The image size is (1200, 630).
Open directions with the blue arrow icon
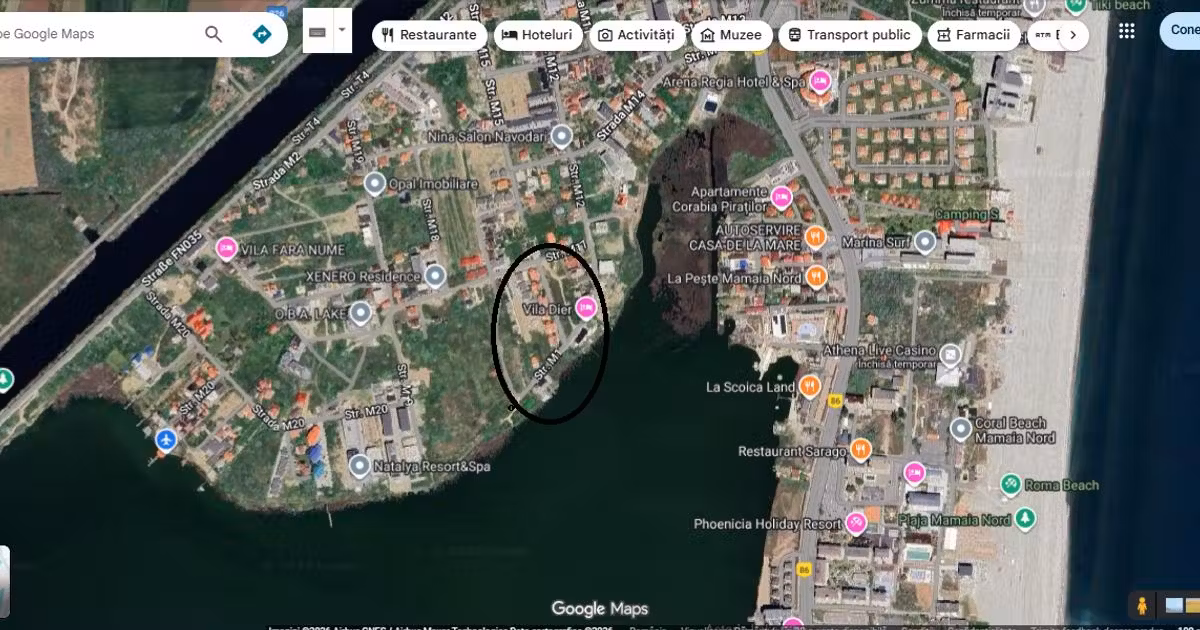tap(261, 34)
